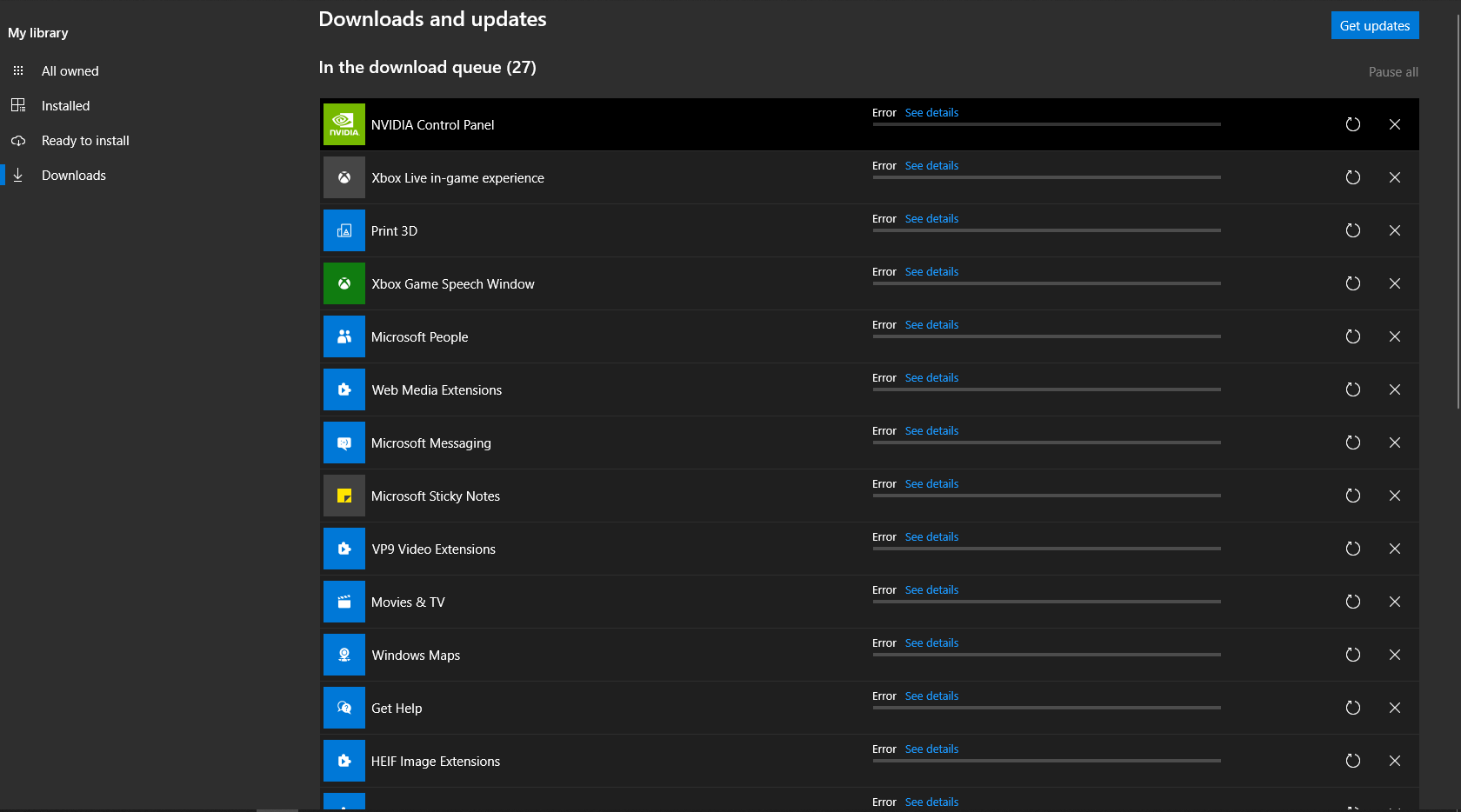
Task: Cancel the Microsoft Messaging download
Action: point(1395,443)
